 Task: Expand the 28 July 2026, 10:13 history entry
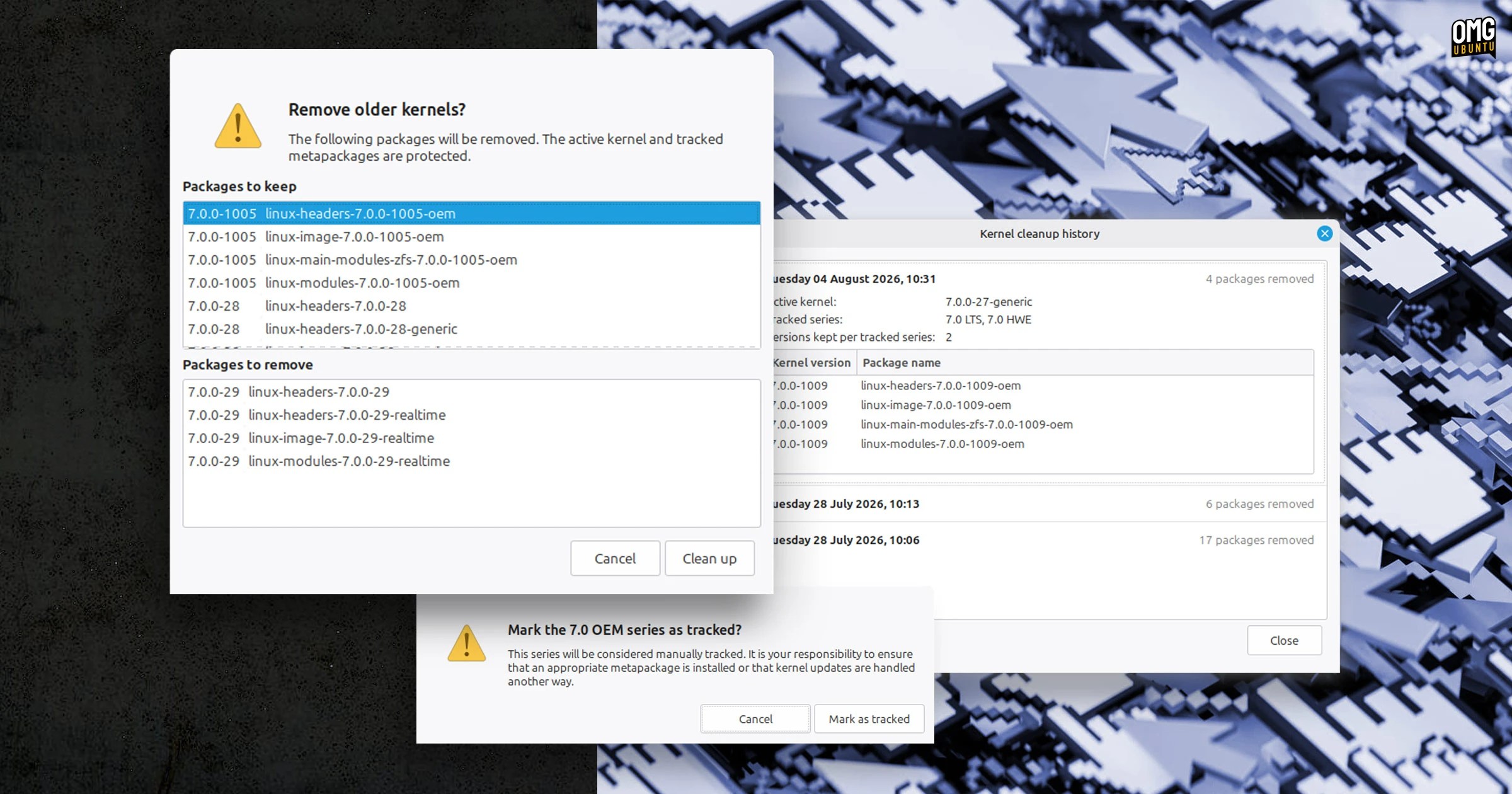click(x=1050, y=503)
